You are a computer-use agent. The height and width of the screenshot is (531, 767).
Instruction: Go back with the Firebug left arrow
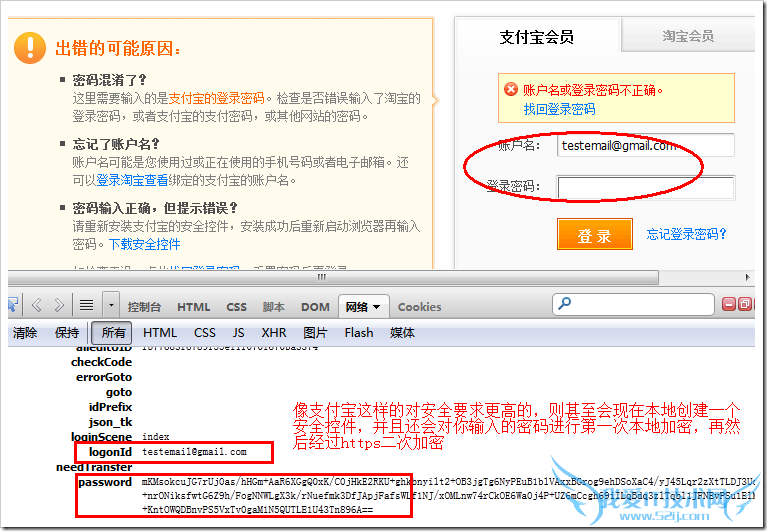click(x=36, y=306)
